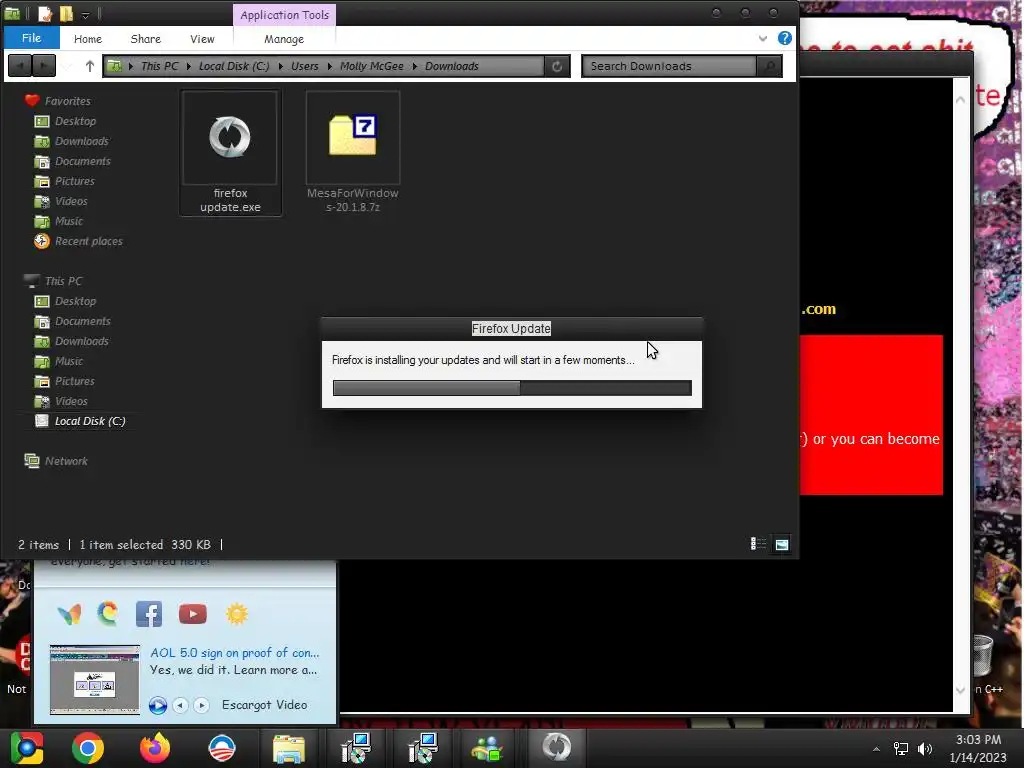Screen dimensions: 1024x768
Task: Go up one folder level
Action: pos(89,66)
